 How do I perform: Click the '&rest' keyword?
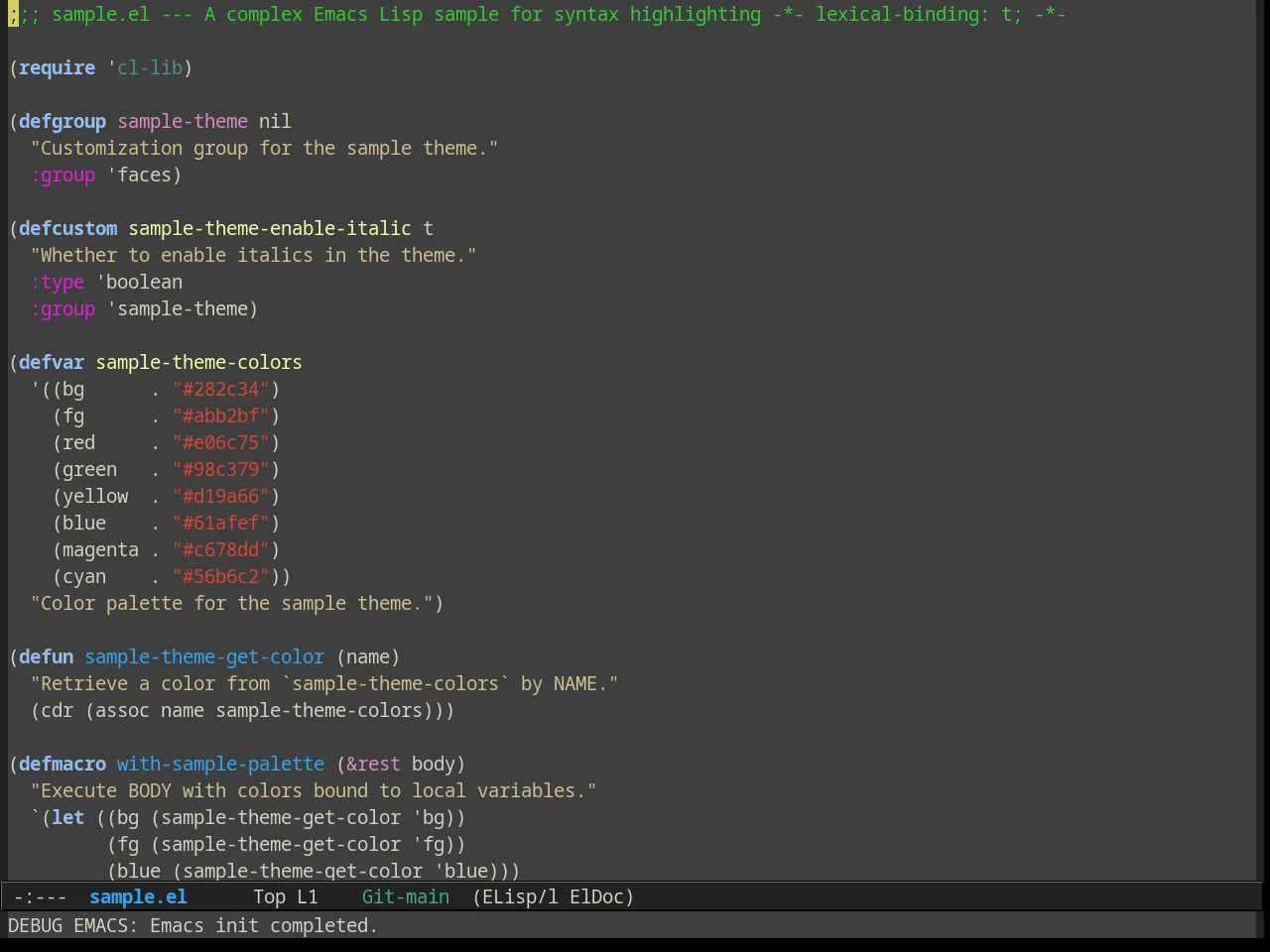[373, 764]
